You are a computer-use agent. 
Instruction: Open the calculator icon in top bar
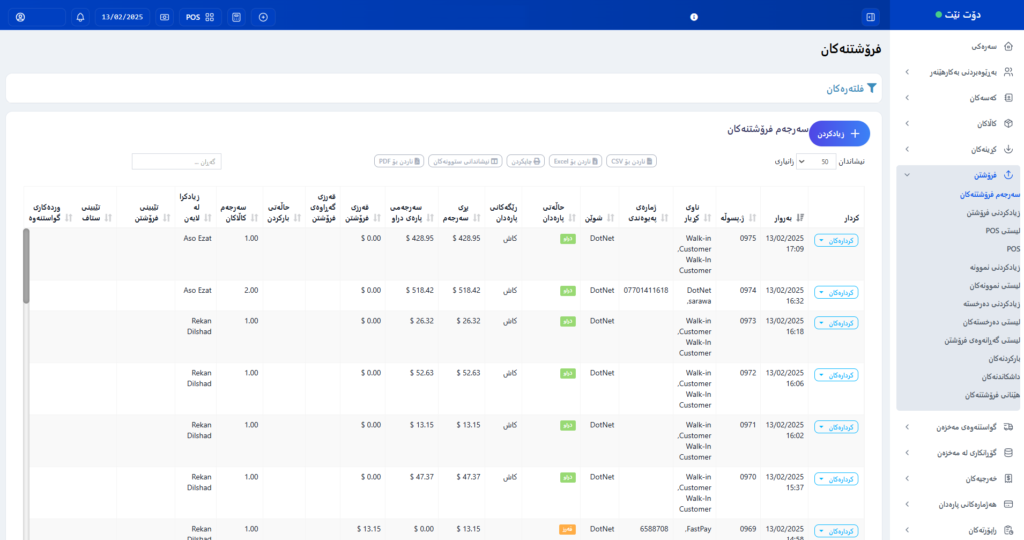[236, 17]
